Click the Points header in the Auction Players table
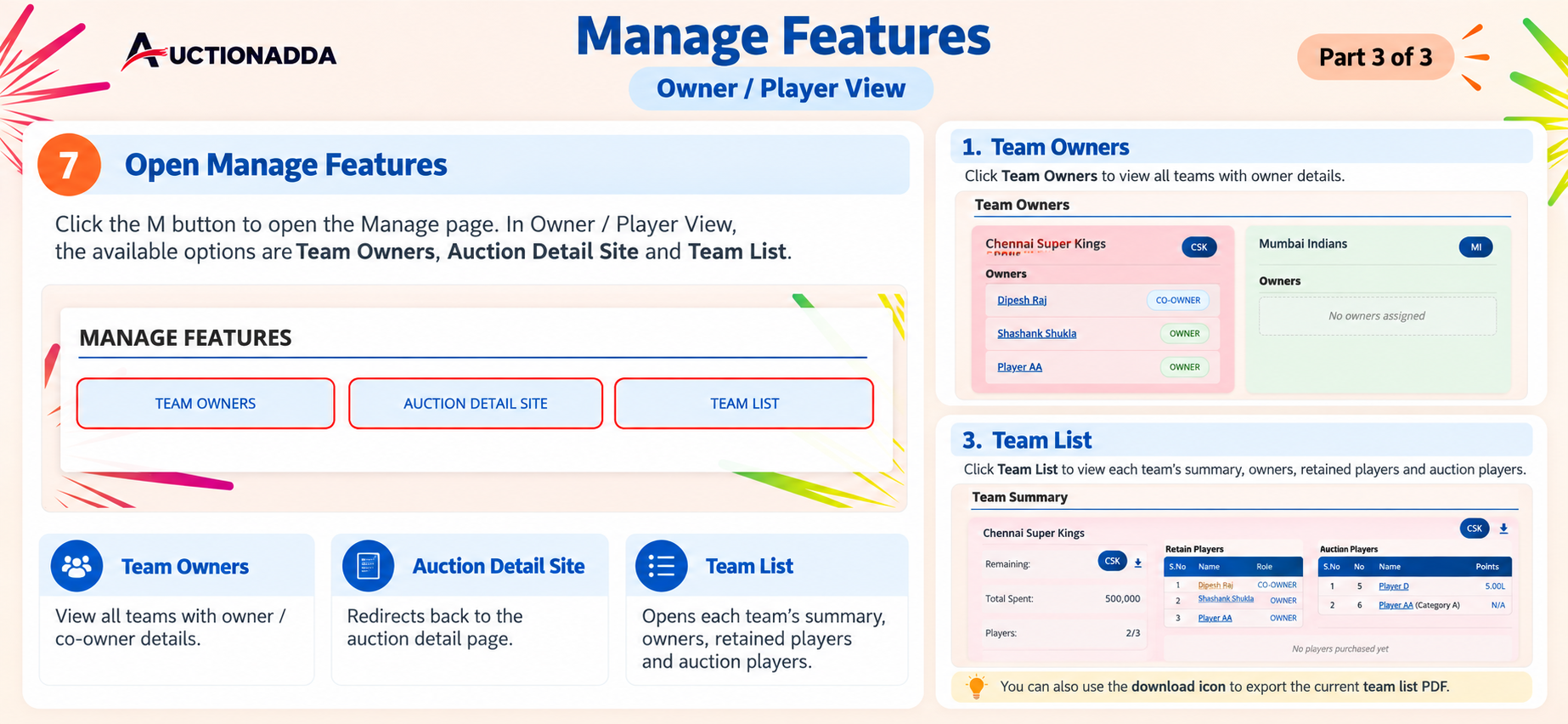Screen dimensions: 1568x724 [1487, 567]
